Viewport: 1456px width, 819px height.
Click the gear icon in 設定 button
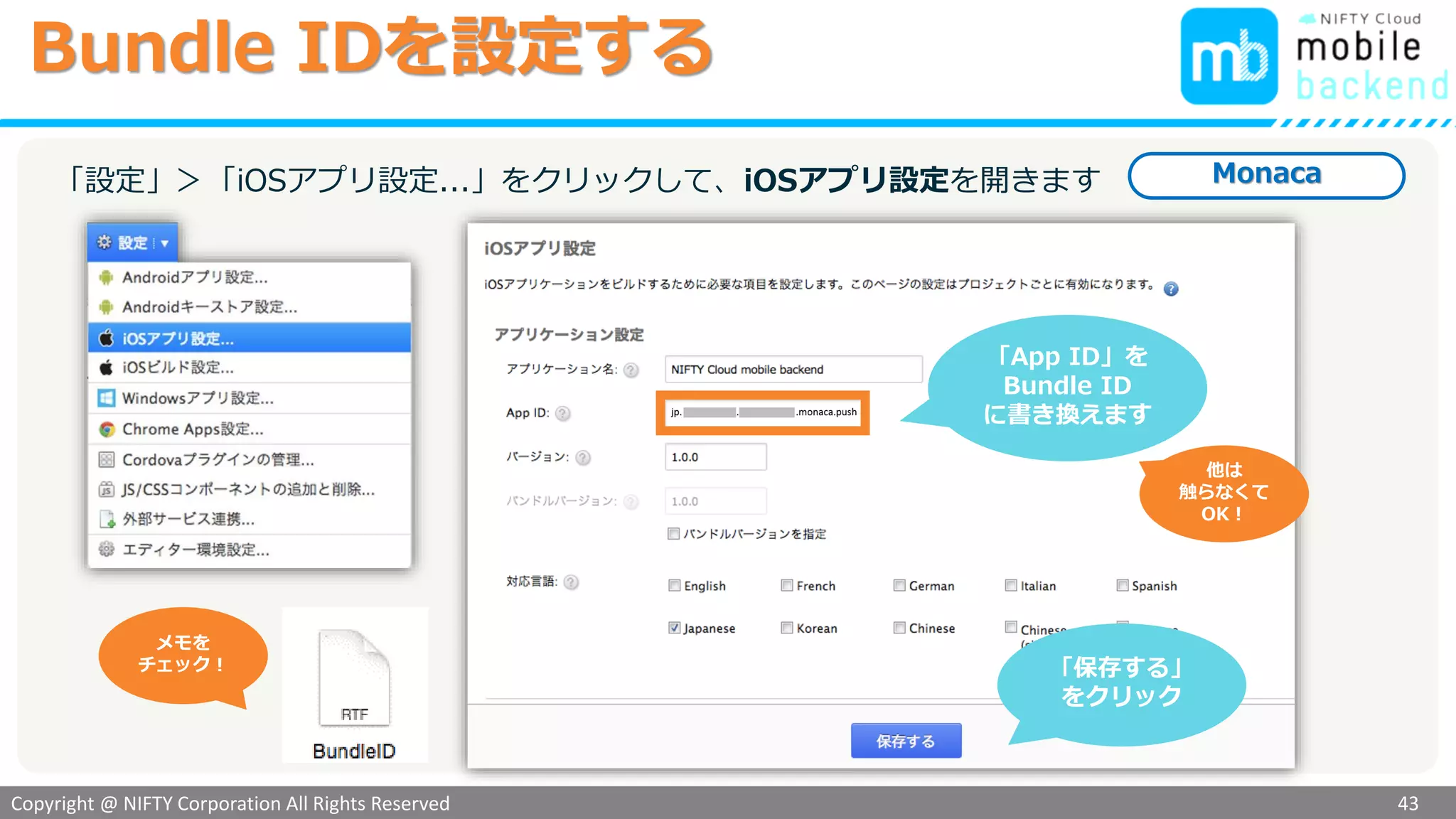[x=105, y=242]
